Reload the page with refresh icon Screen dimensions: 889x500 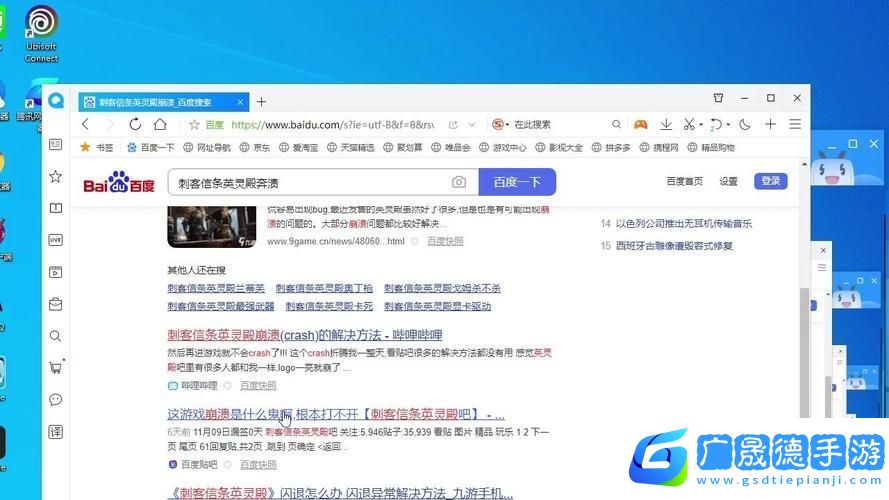135,124
